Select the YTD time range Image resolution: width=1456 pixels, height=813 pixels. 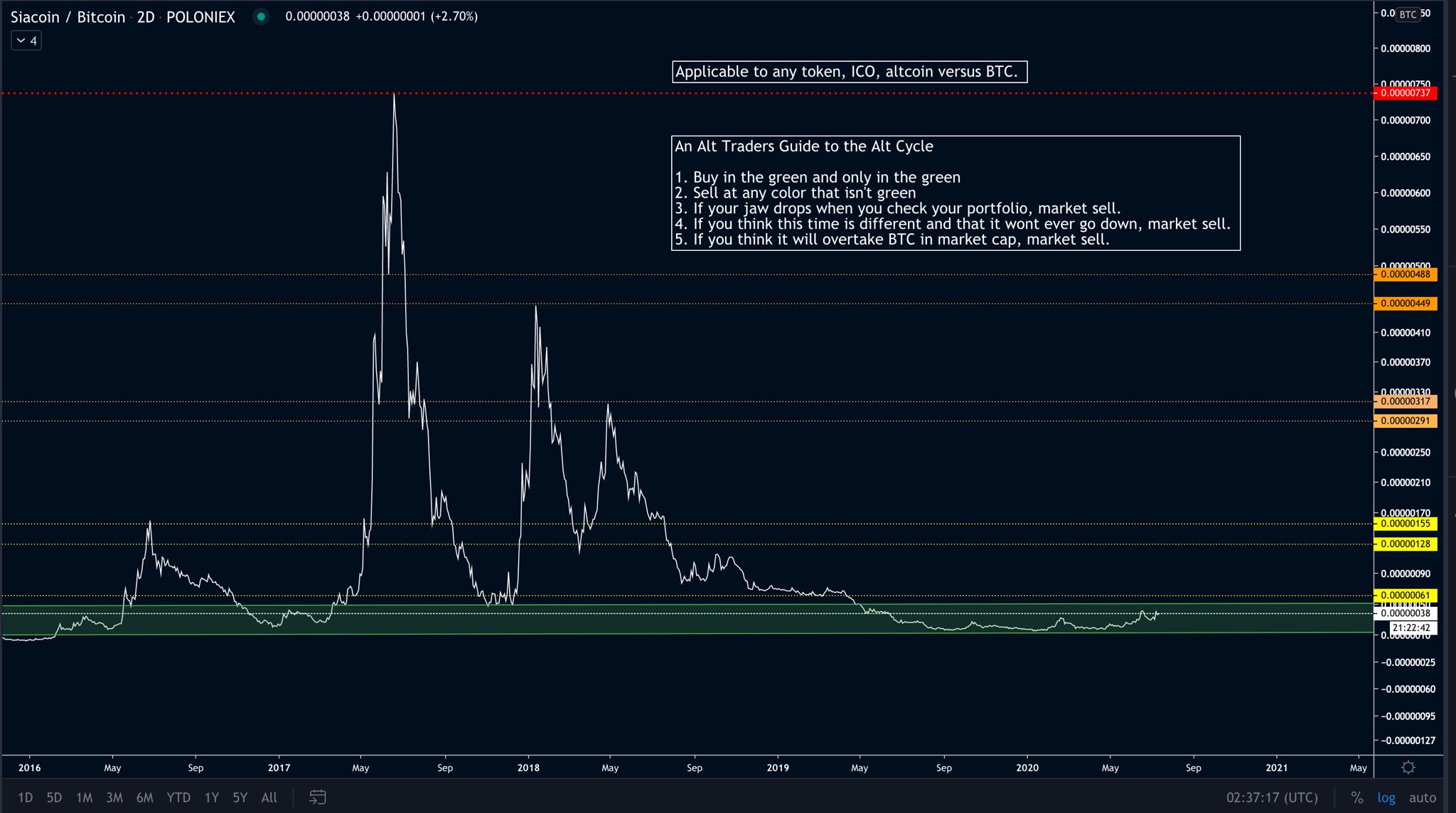[178, 797]
